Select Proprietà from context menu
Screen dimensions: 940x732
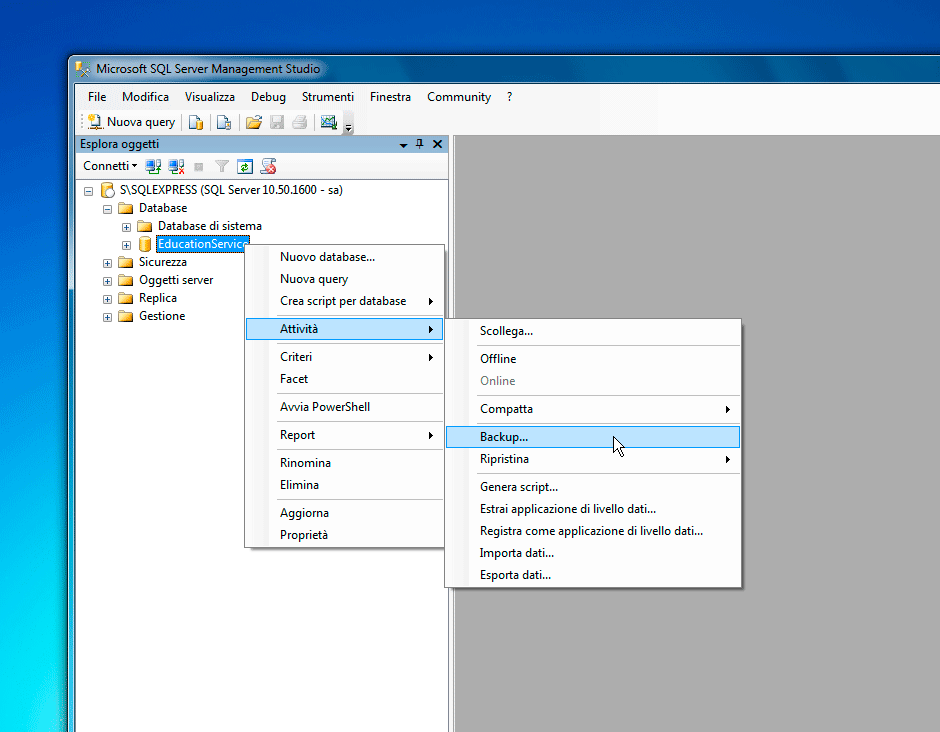point(345,535)
